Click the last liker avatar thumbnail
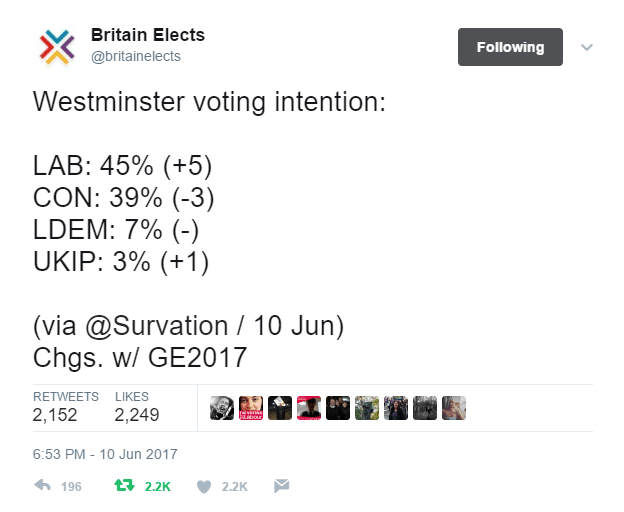The width and height of the screenshot is (624, 512). [x=454, y=408]
